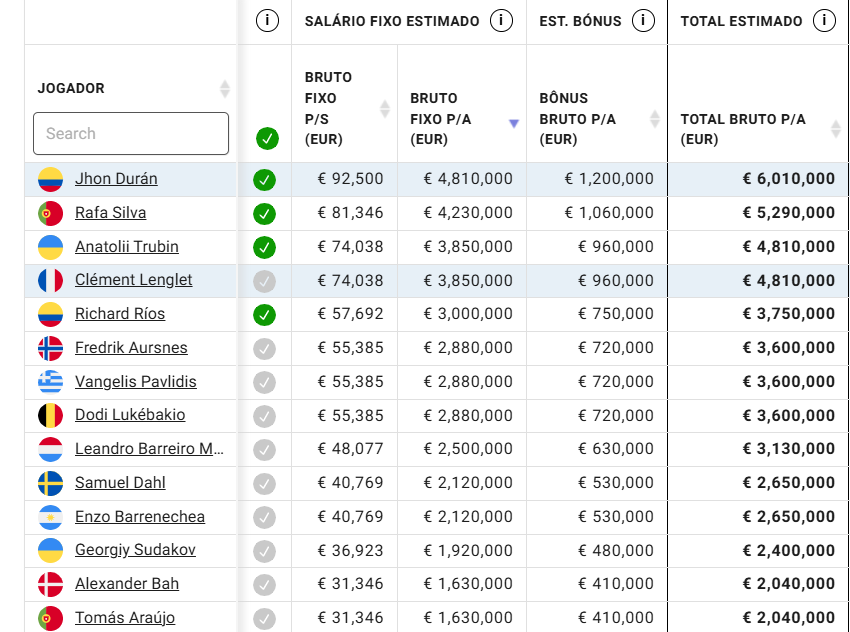Image resolution: width=850 pixels, height=632 pixels.
Task: Sort by the Jogador column arrows
Action: pos(224,88)
